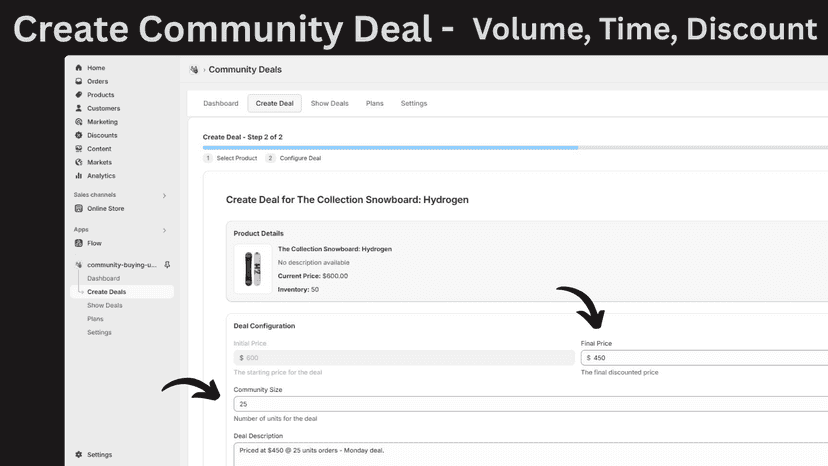Open Analytics in the sidebar
This screenshot has height=466, width=828.
(101, 176)
